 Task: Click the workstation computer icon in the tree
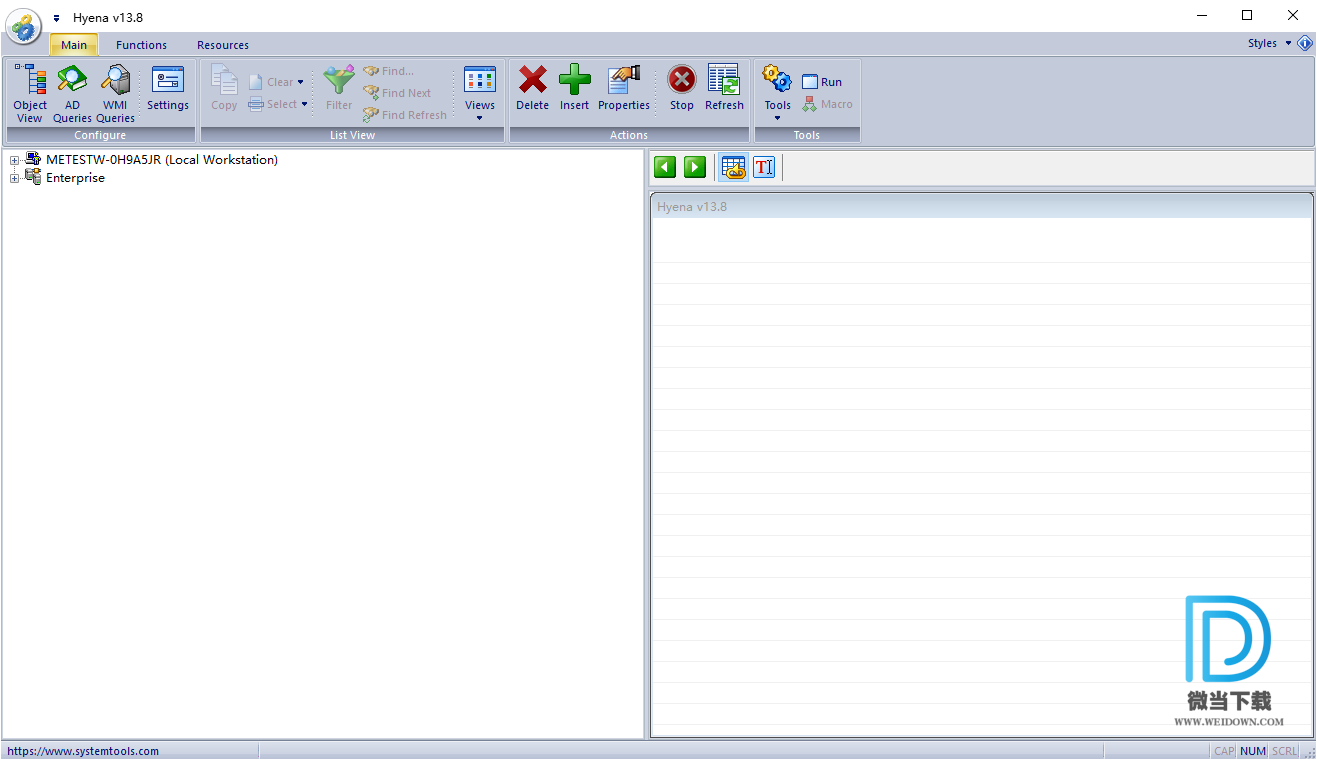tap(33, 159)
